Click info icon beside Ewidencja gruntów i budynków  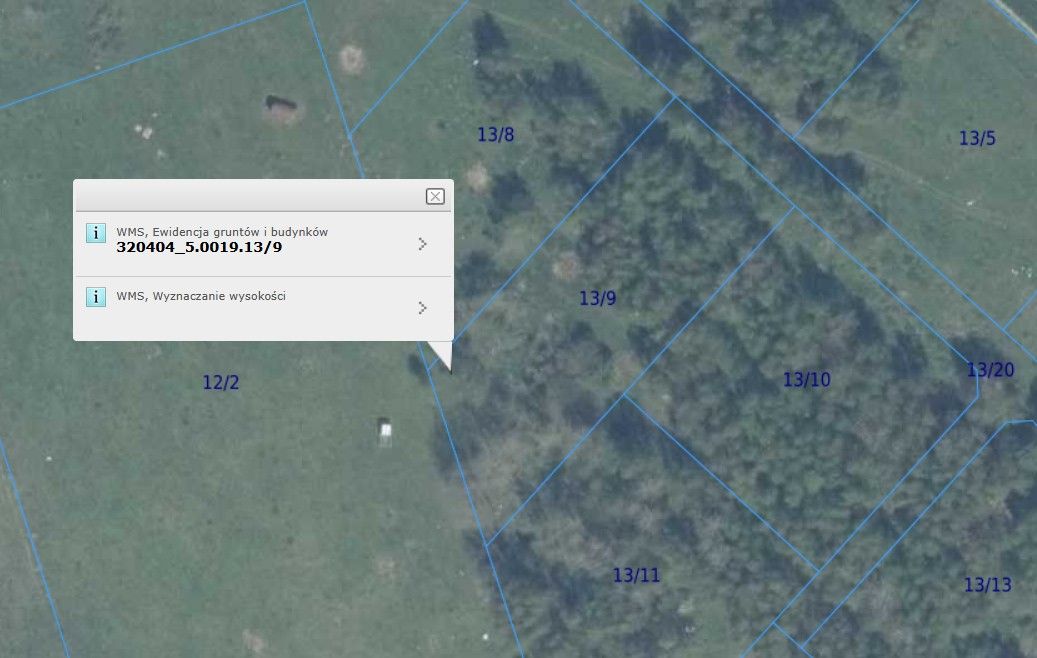[x=96, y=233]
